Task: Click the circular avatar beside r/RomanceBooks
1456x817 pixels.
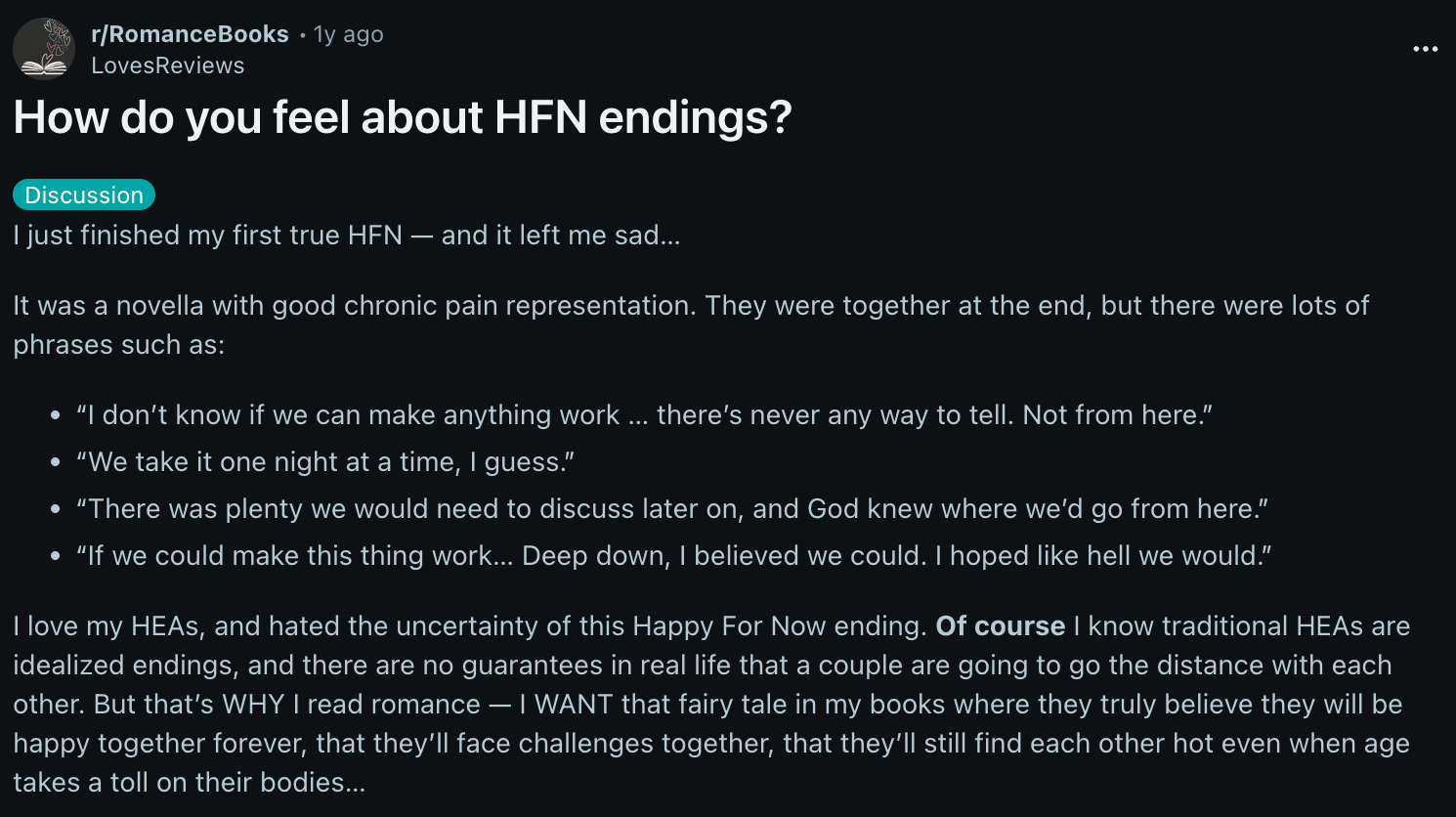Action: (x=45, y=46)
